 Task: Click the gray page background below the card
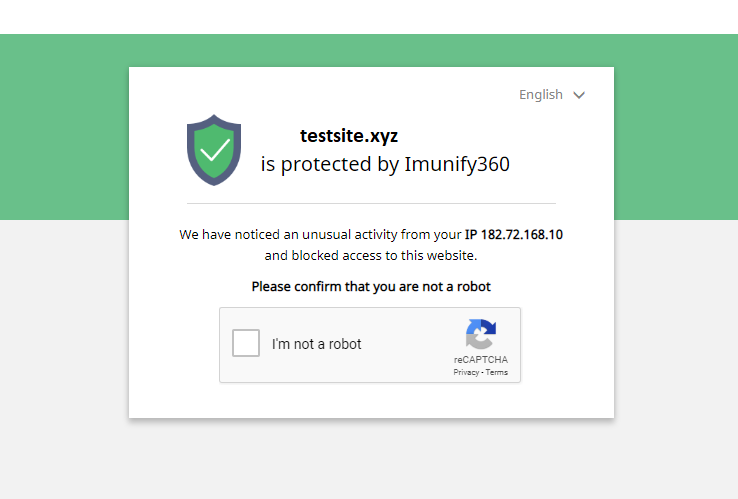(x=370, y=460)
